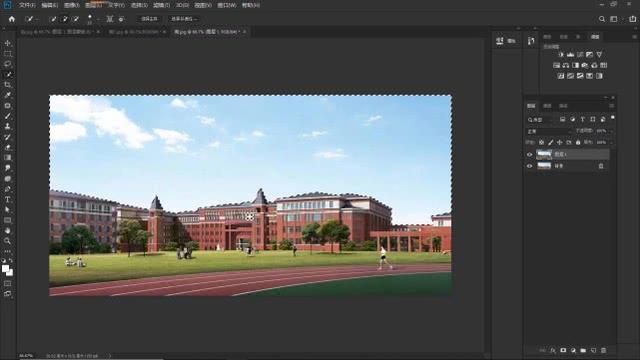Select the Zoom magnifier tool in toolbar

point(7,241)
